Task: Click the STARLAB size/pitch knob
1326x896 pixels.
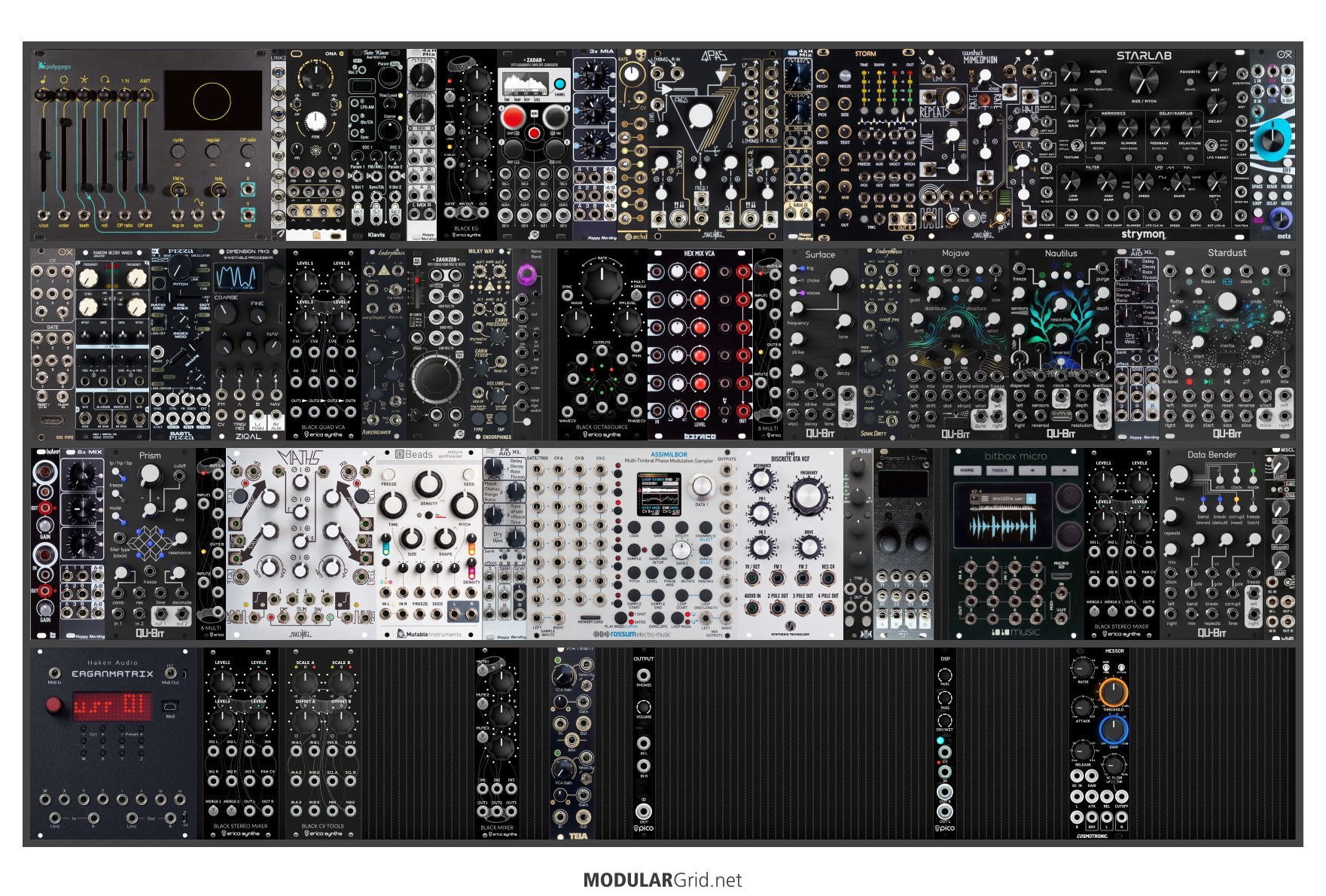Action: (x=1144, y=81)
